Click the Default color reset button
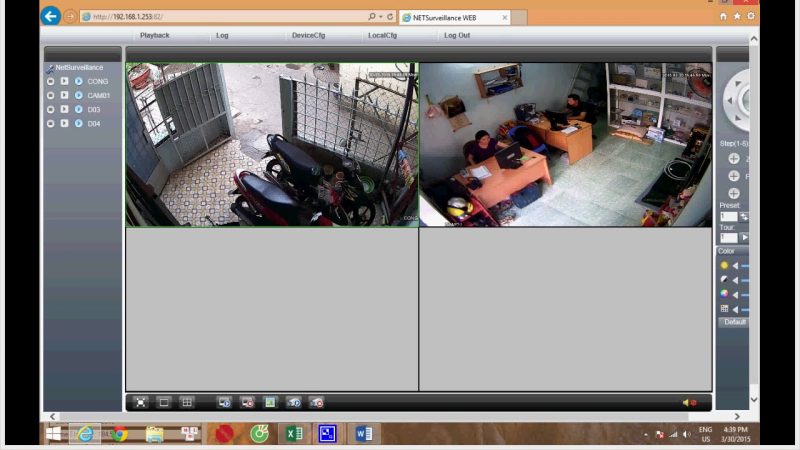800x450 pixels. pyautogui.click(x=734, y=322)
